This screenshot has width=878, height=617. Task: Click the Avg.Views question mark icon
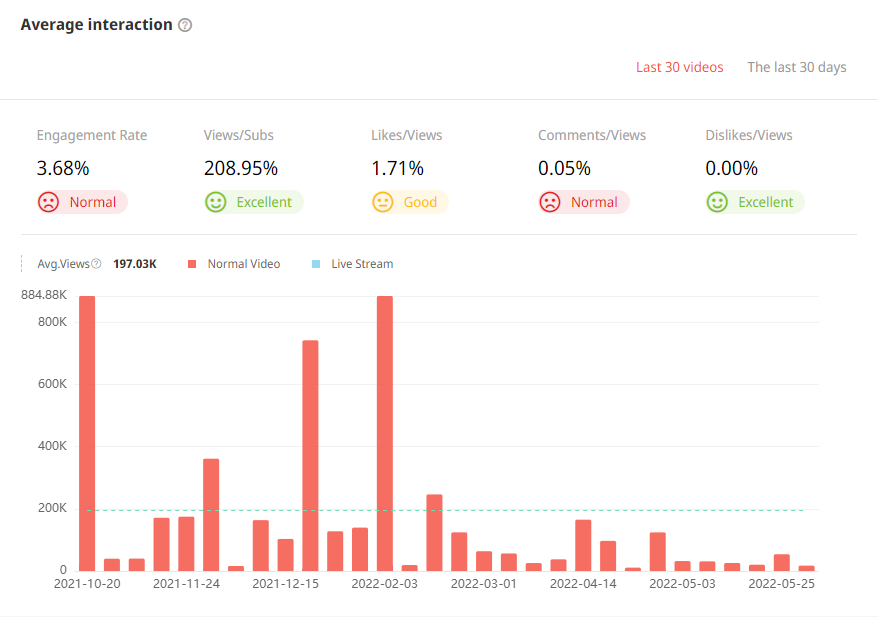[x=96, y=264]
